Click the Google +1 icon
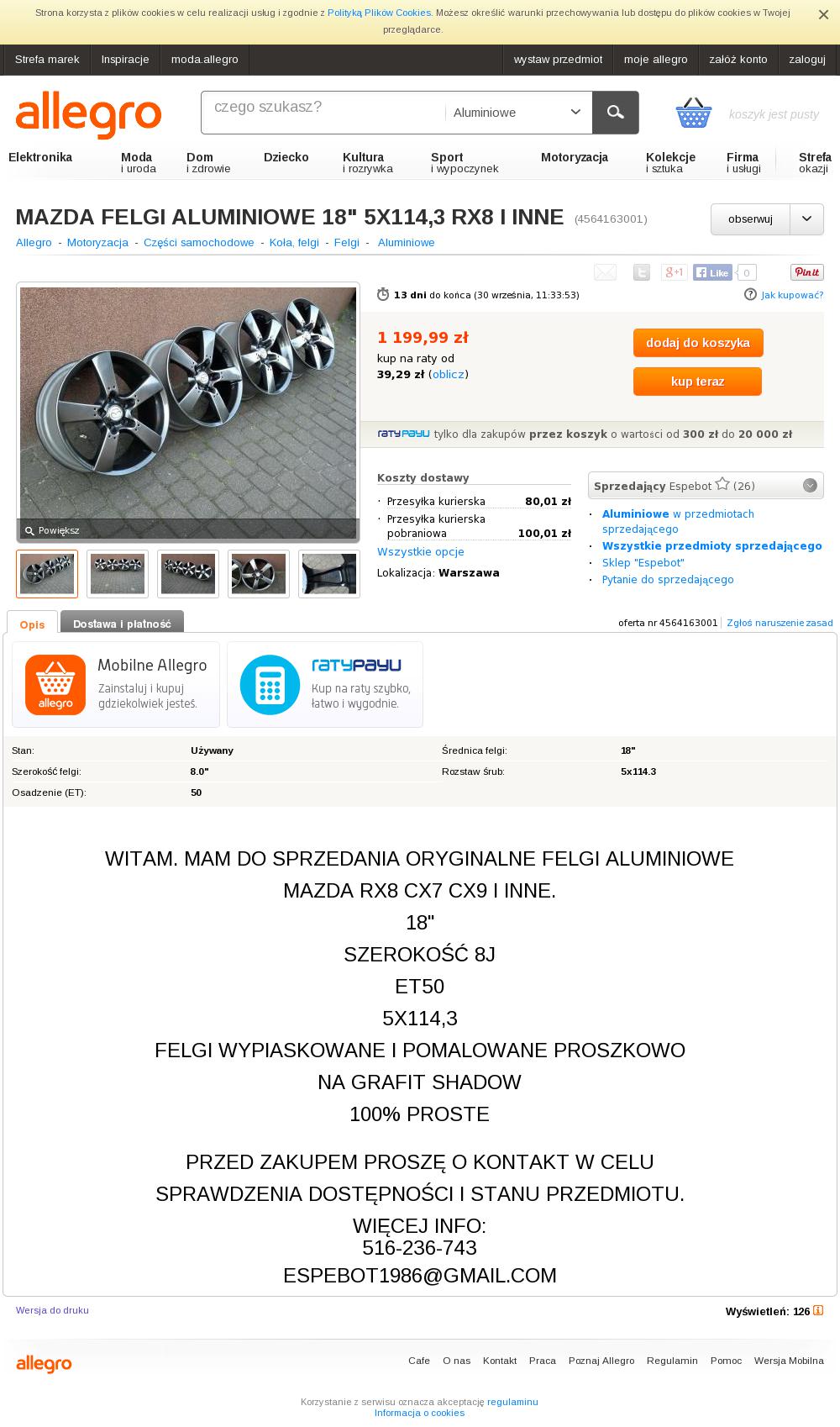Image resolution: width=840 pixels, height=1427 pixels. 674,272
